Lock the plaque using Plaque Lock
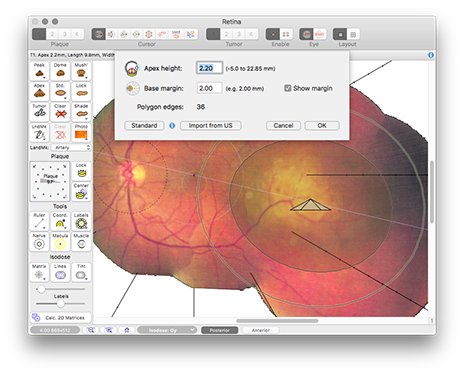This screenshot has width=464, height=375. (81, 171)
